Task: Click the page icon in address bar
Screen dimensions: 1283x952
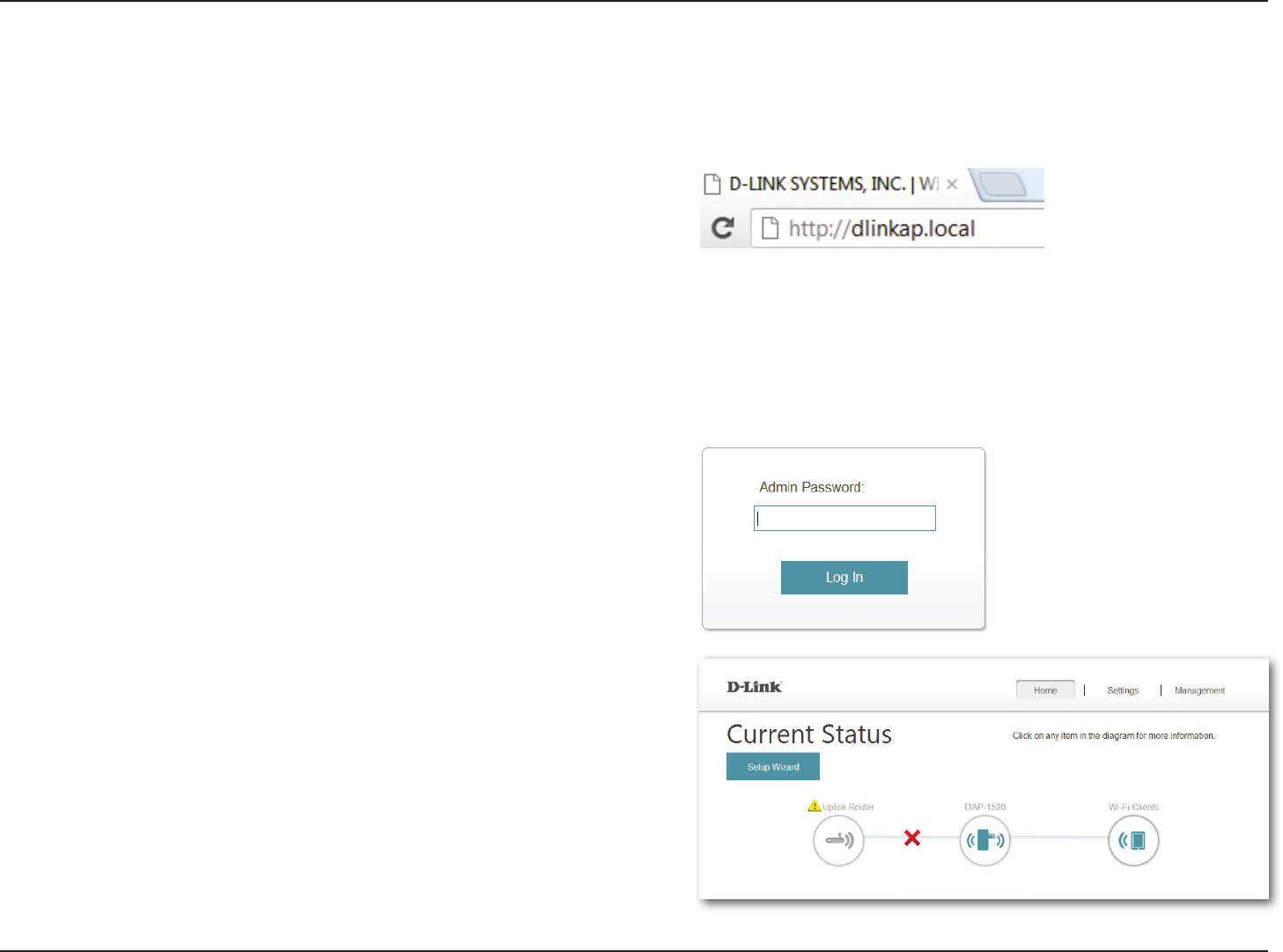Action: [770, 229]
